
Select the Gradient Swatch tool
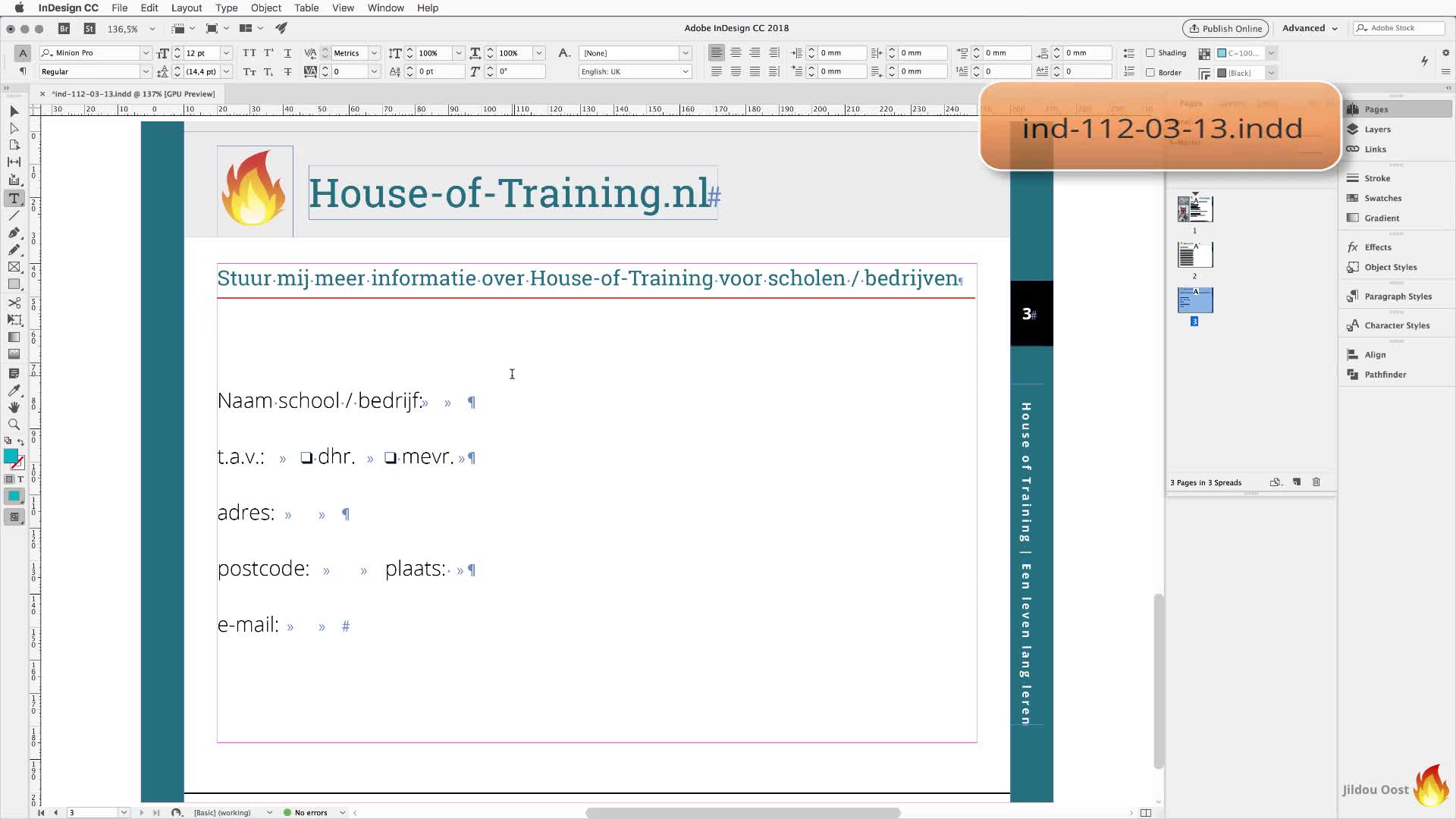(14, 337)
